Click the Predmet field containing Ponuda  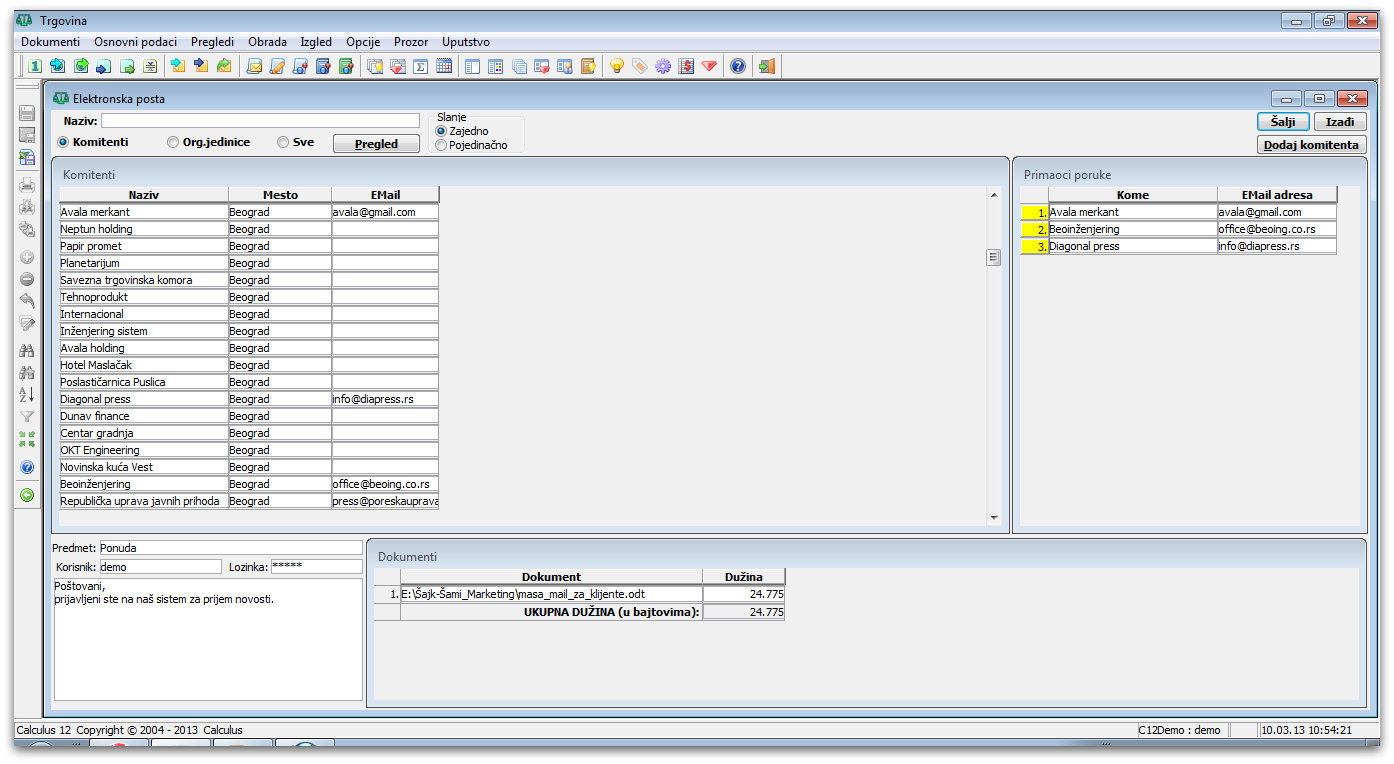(x=230, y=548)
